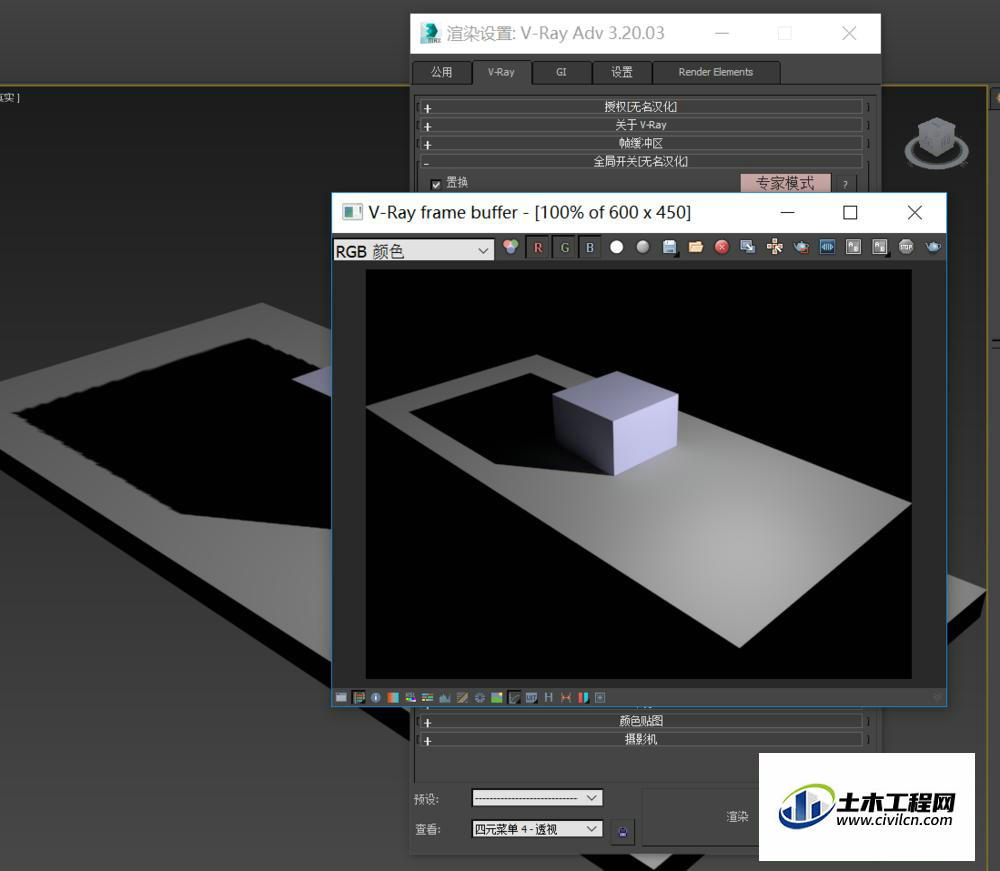Toggle levels correction histogram icon
Image resolution: width=1000 pixels, height=871 pixels.
pyautogui.click(x=445, y=698)
